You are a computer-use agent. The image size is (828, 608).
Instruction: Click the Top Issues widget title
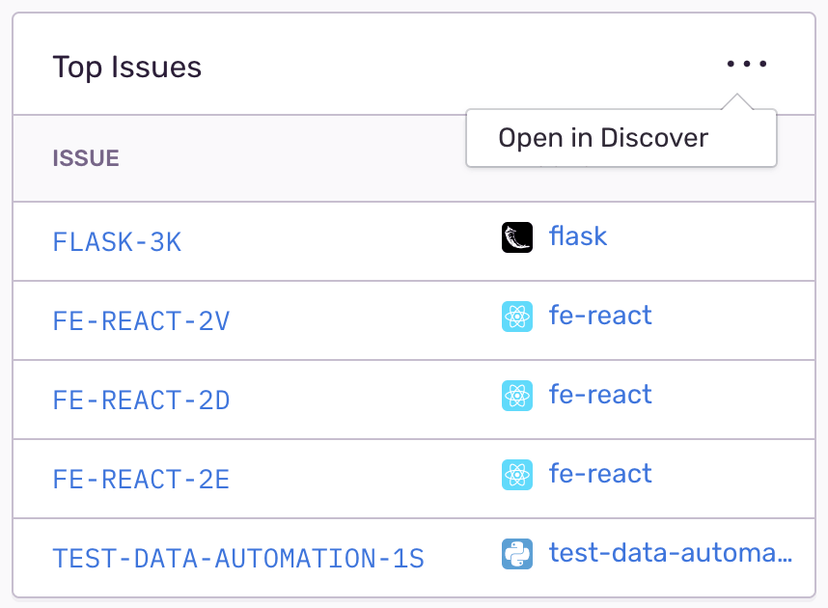tap(127, 66)
